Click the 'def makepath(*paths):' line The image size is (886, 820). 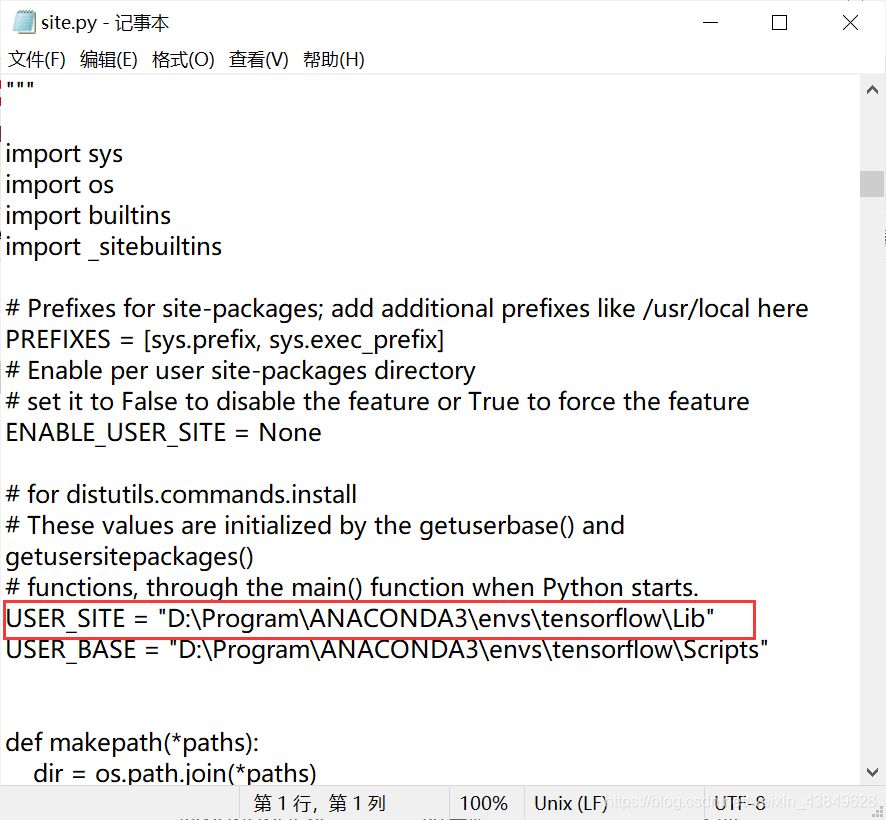point(132,743)
